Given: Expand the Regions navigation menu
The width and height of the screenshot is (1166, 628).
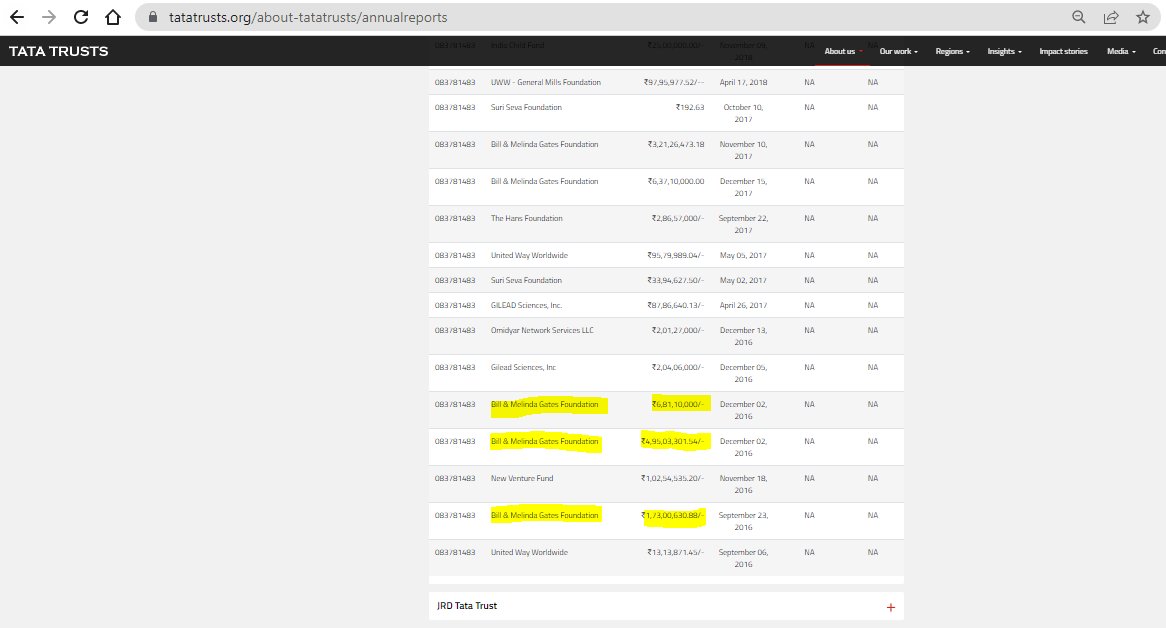Looking at the screenshot, I should click(x=953, y=51).
